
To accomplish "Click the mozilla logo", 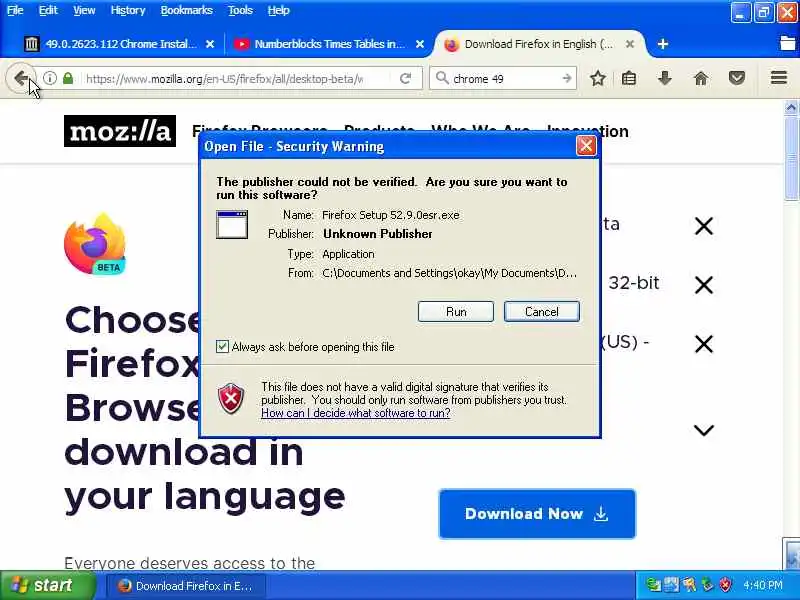I will click(120, 131).
